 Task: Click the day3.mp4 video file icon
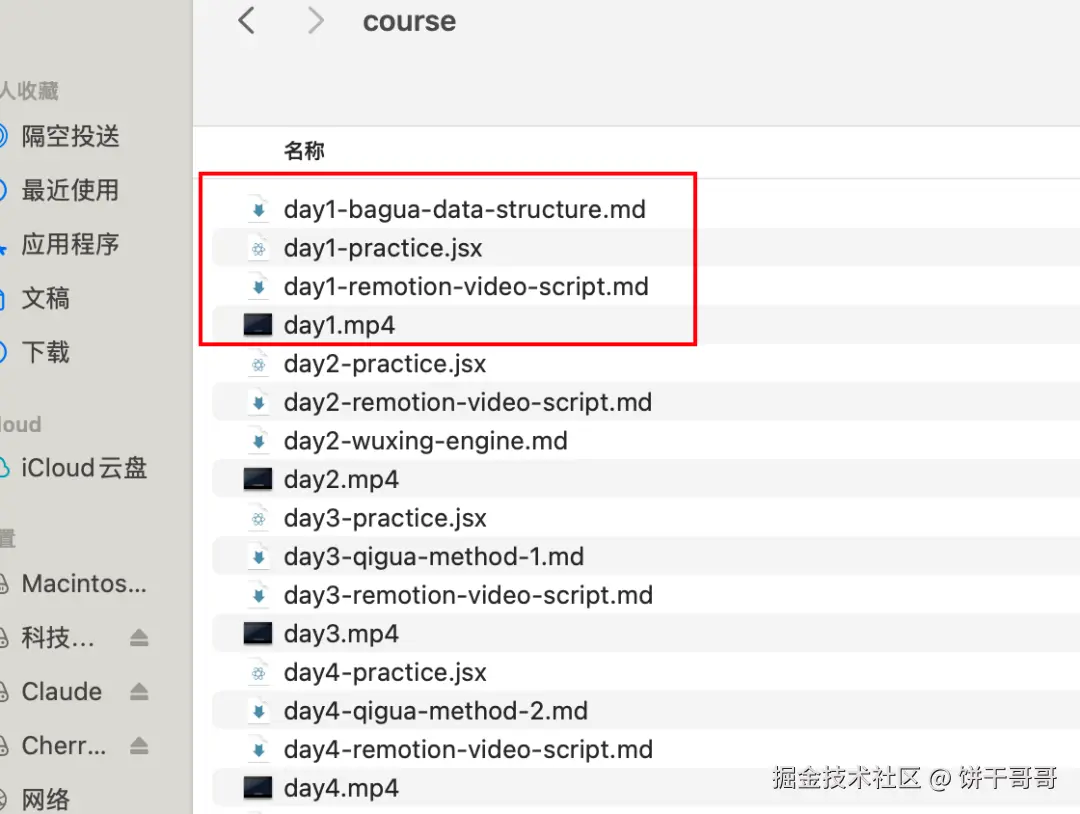(x=258, y=633)
